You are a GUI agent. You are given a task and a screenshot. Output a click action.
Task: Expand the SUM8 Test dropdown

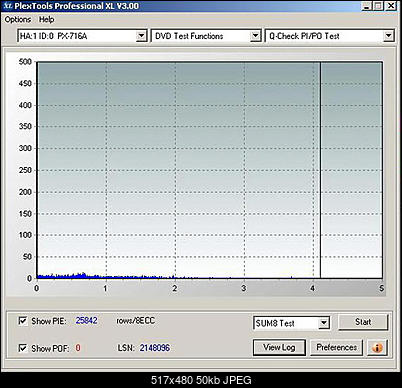point(324,323)
